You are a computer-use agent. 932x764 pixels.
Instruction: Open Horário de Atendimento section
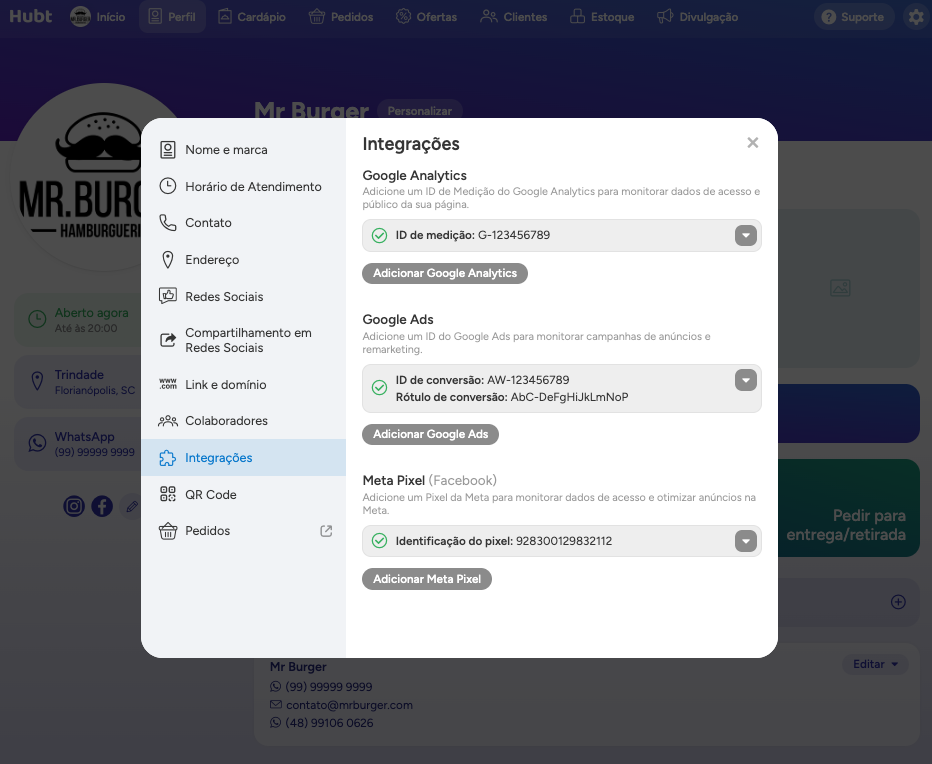[244, 187]
